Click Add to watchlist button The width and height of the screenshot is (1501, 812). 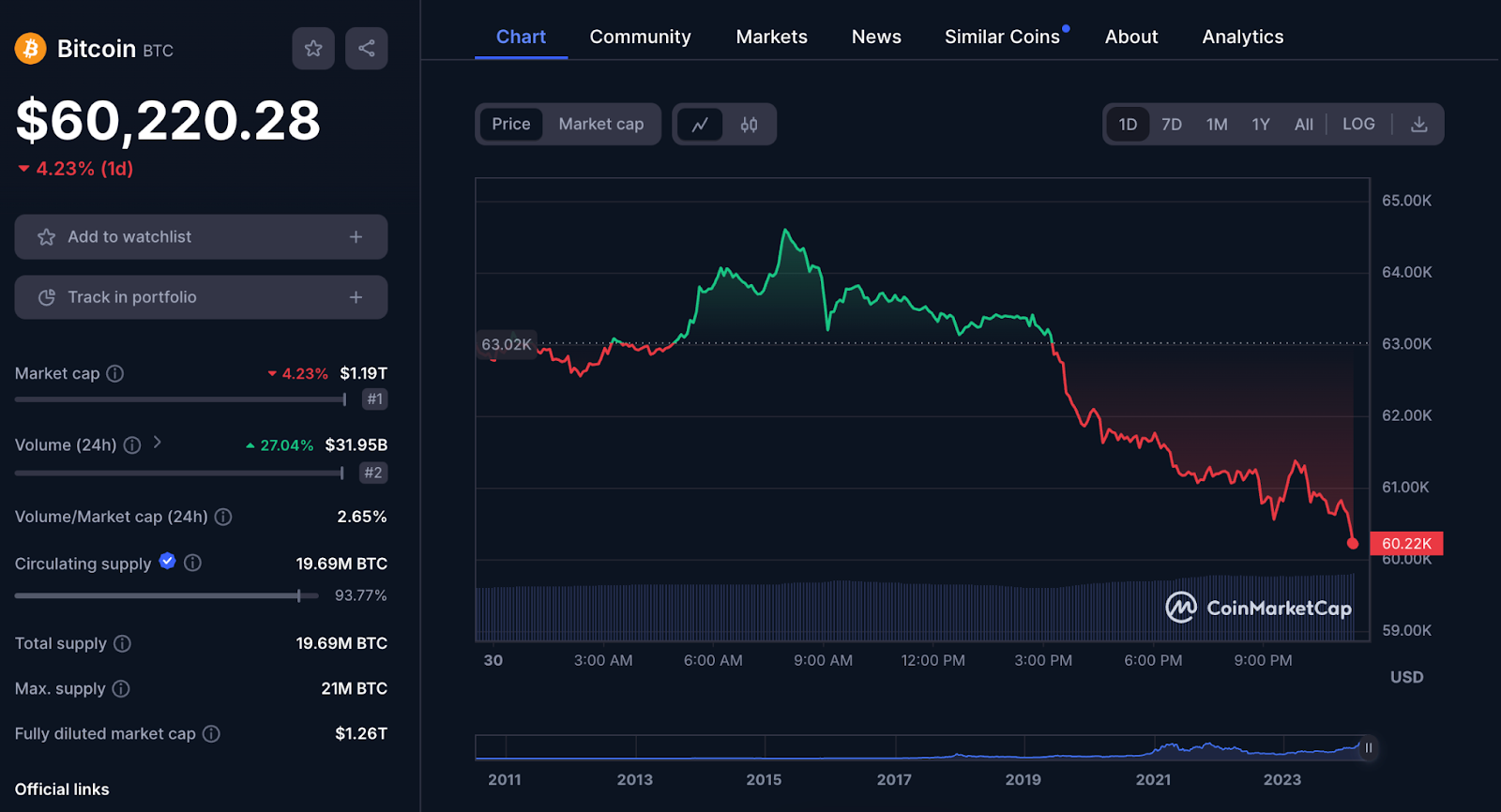201,237
